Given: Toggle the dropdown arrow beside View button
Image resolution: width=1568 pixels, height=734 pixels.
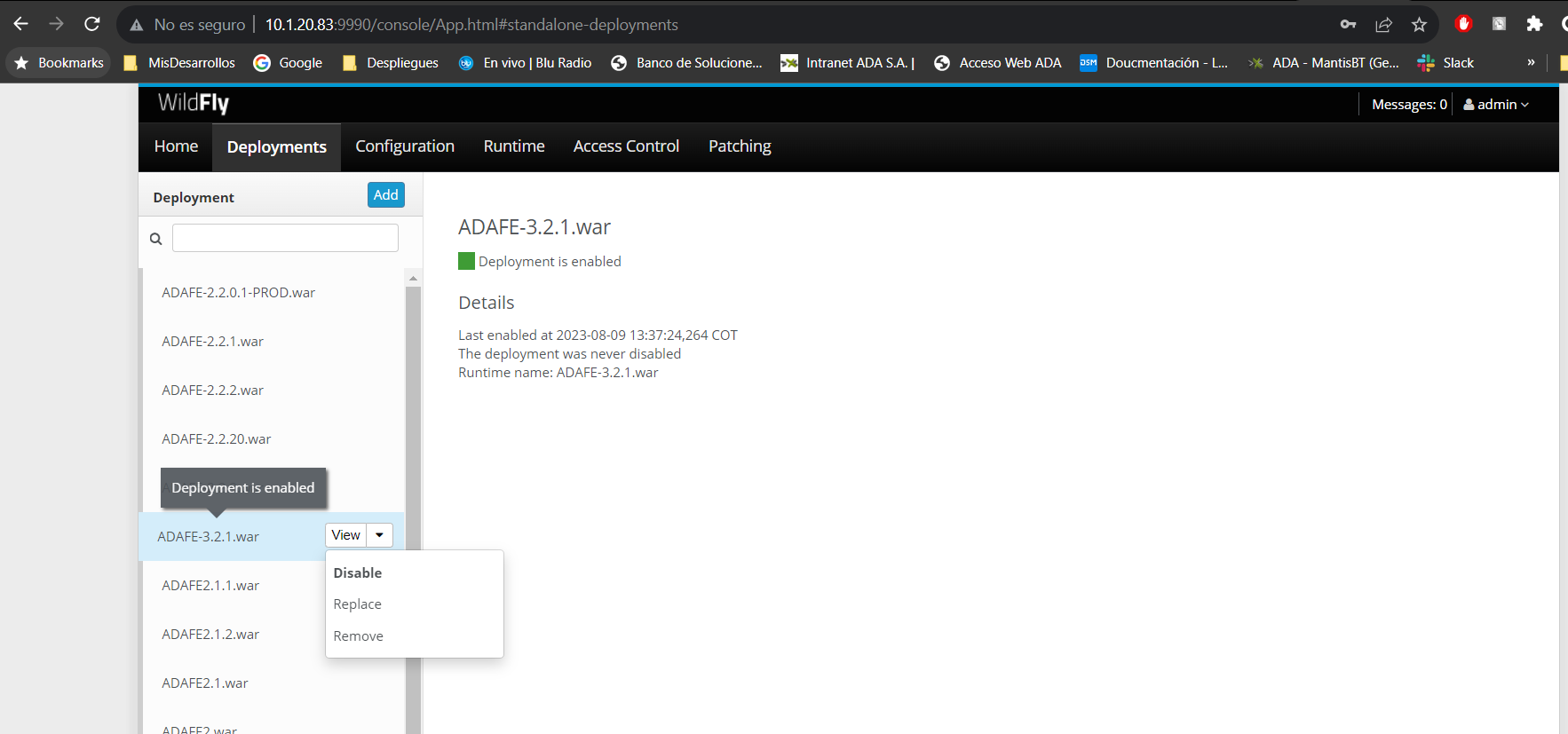Looking at the screenshot, I should 379,535.
